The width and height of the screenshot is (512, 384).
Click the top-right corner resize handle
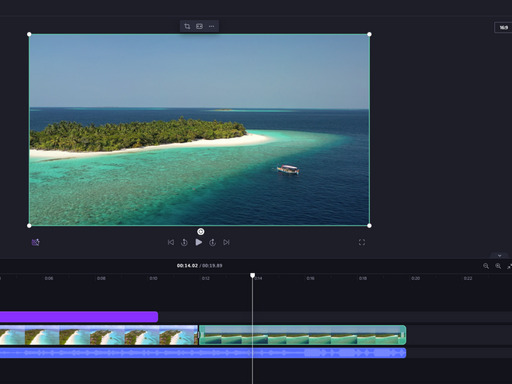point(369,34)
